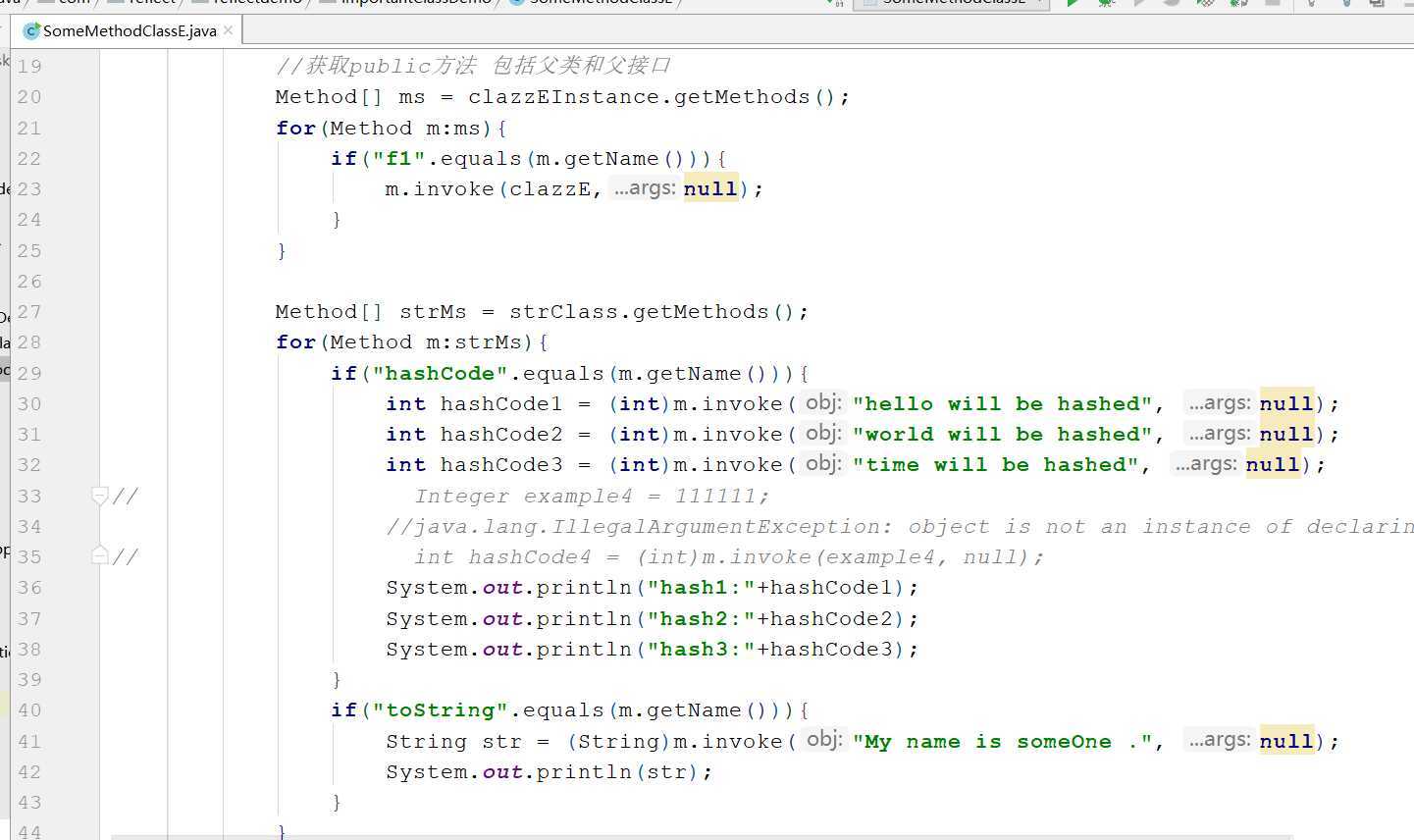Run the program with green play button
Image resolution: width=1414 pixels, height=840 pixels.
1073,3
